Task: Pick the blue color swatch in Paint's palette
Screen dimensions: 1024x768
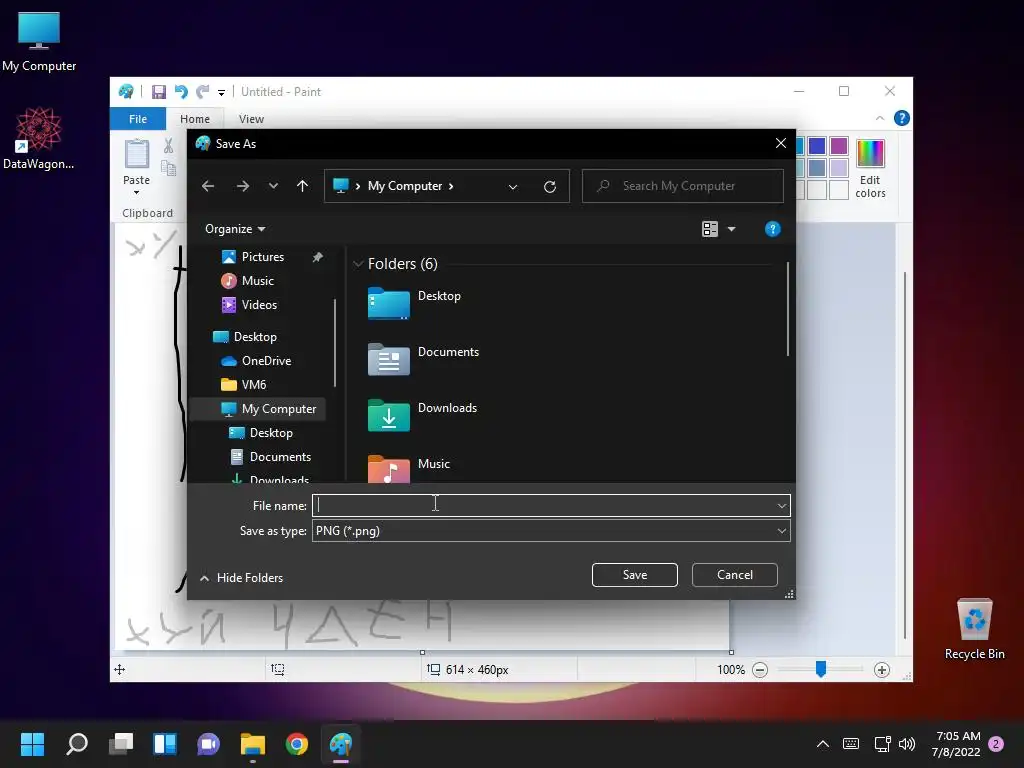Action: 817,146
